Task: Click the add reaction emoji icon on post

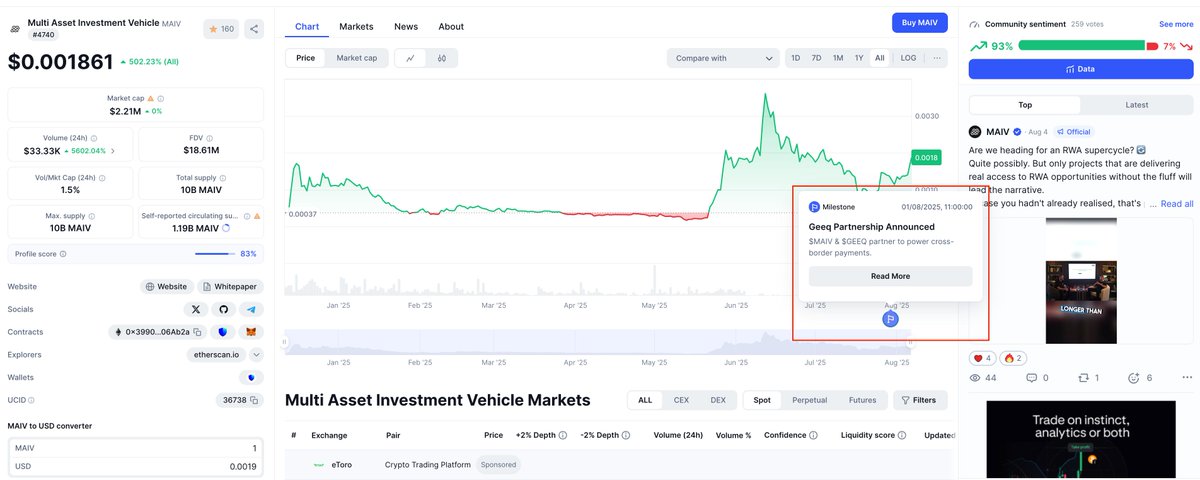Action: tap(1133, 378)
